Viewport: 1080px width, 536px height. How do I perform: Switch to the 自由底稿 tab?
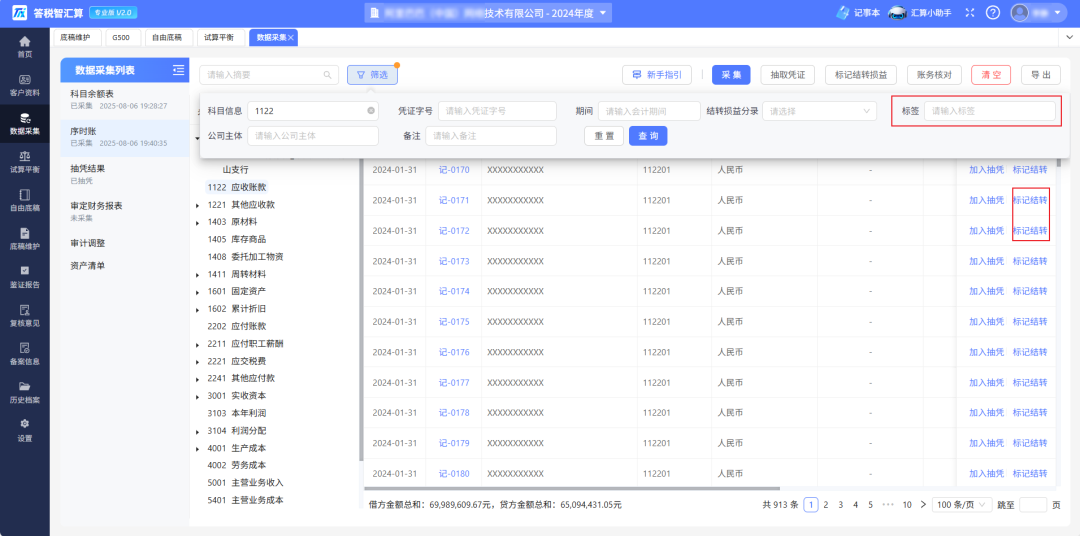[167, 38]
